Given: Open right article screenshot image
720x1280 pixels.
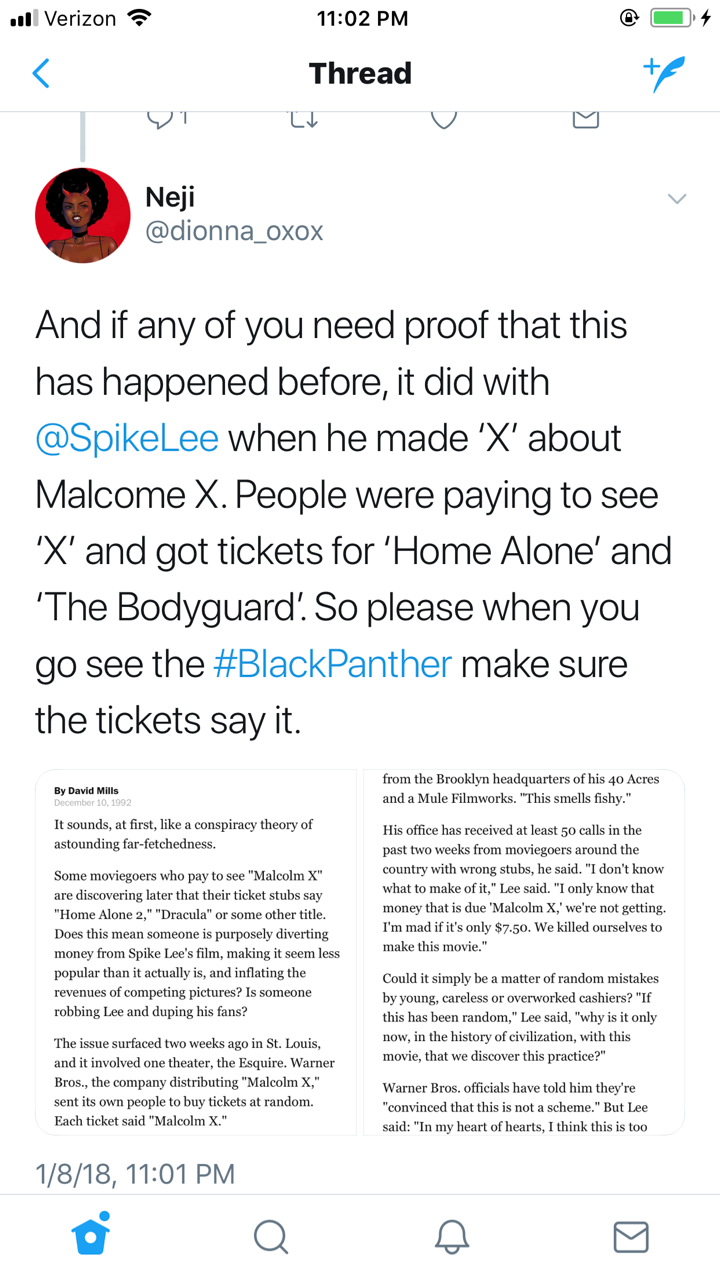Looking at the screenshot, I should (524, 952).
